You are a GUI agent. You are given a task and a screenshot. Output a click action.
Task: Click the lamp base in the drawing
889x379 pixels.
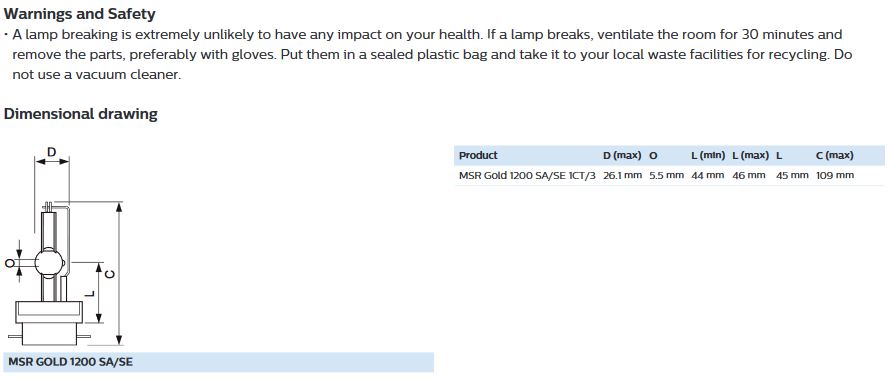(x=49, y=322)
